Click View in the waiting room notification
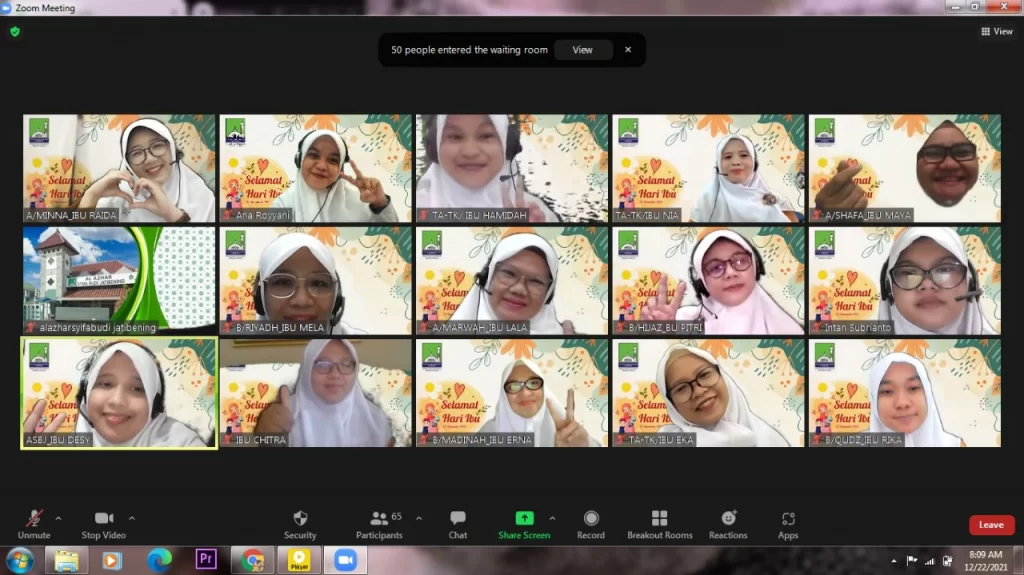 coord(583,50)
